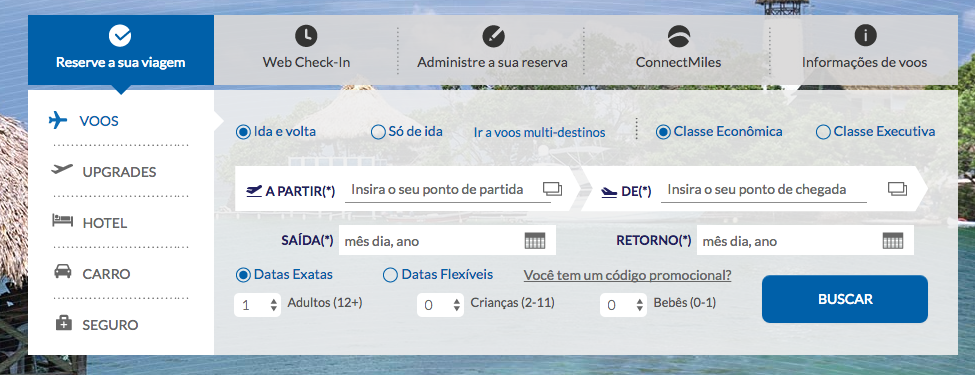Click the ConnectMiles logo icon

[x=678, y=36]
